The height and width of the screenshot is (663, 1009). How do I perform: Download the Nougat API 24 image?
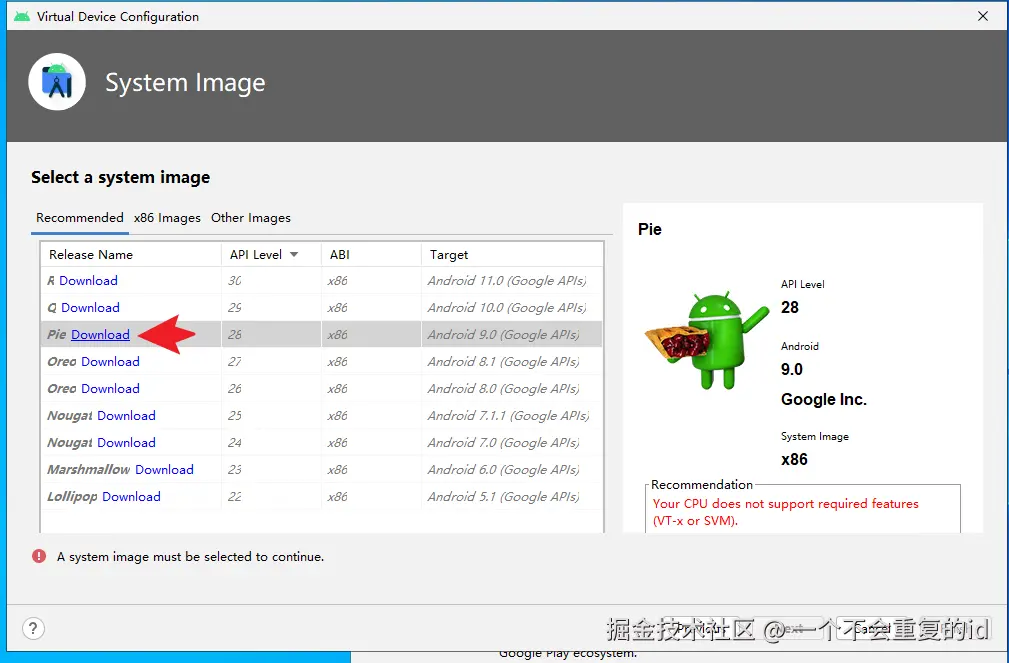coord(126,443)
